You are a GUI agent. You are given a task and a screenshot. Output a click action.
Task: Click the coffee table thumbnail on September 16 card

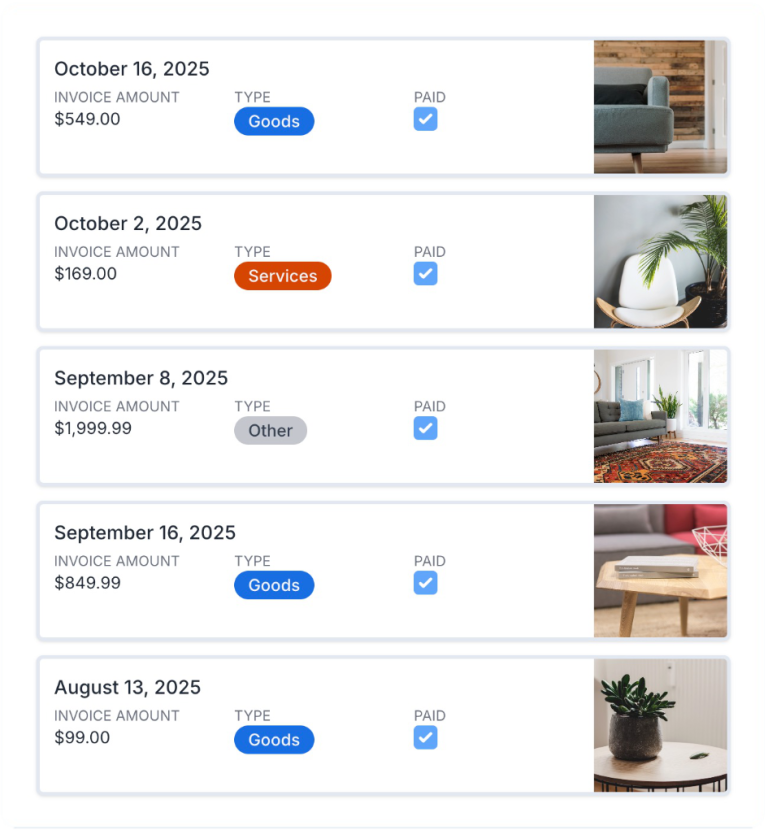point(660,569)
